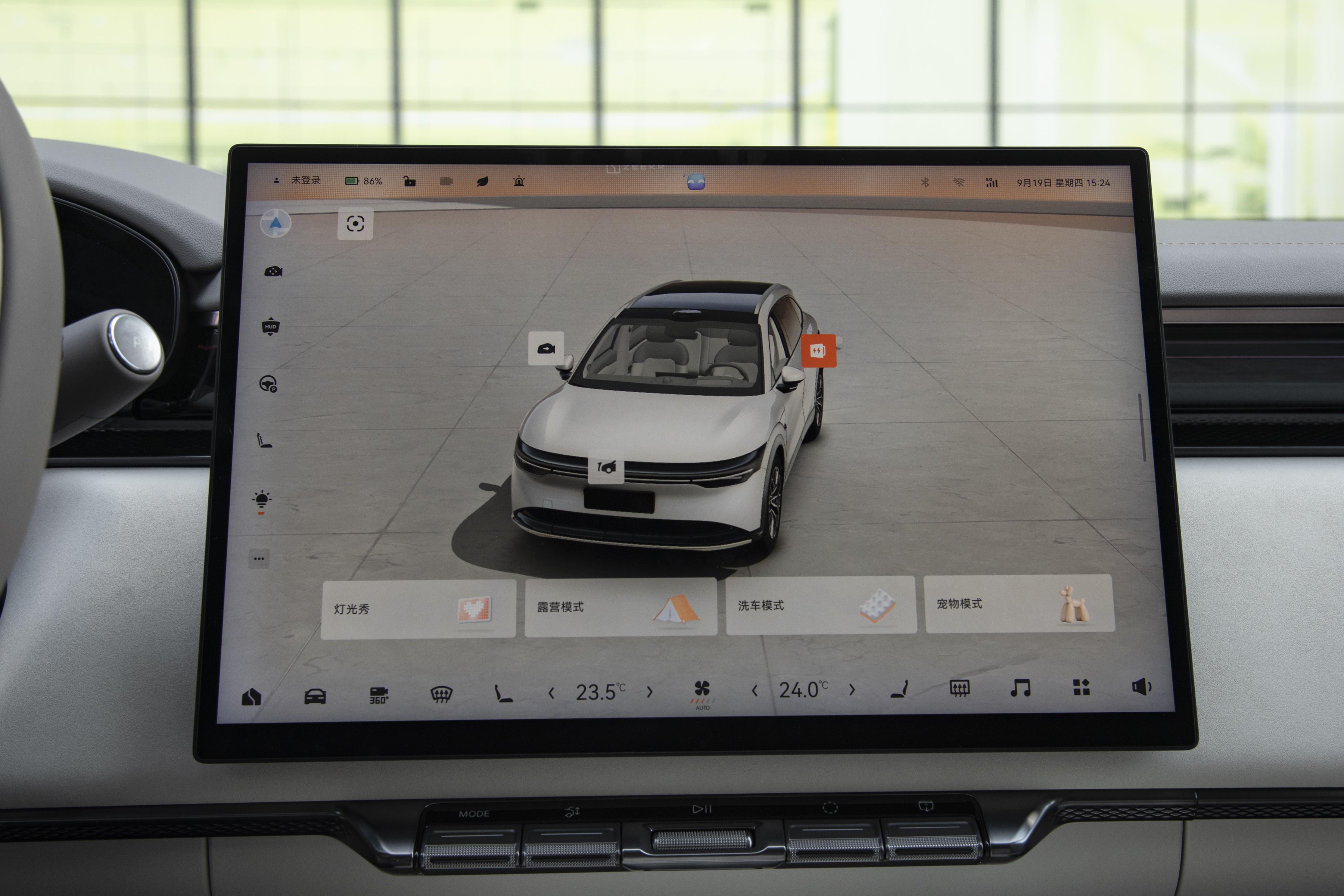Viewport: 1344px width, 896px height.
Task: Lower the driver temperature from 23.5°C
Action: point(552,693)
